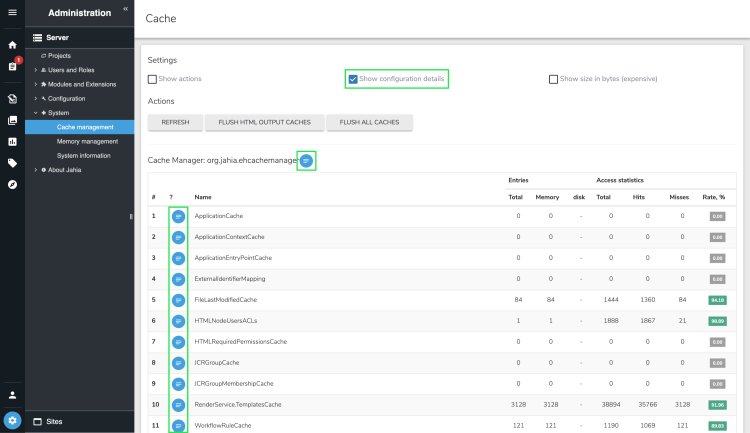Show config details for JCRGroupMembershipCache
This screenshot has width=750, height=433.
point(178,384)
